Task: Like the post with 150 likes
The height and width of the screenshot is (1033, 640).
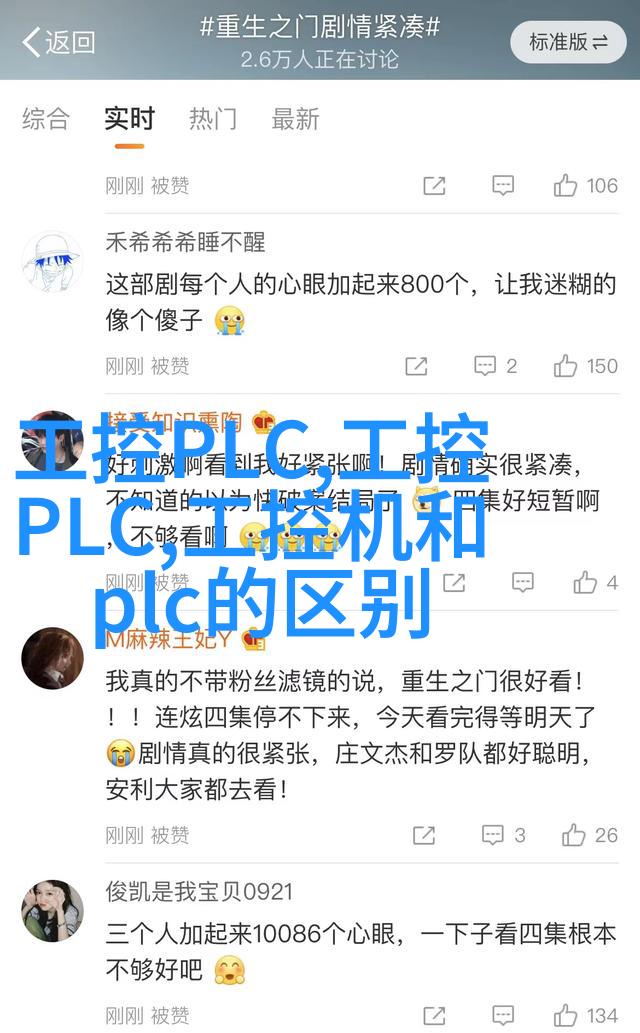Action: tap(585, 366)
